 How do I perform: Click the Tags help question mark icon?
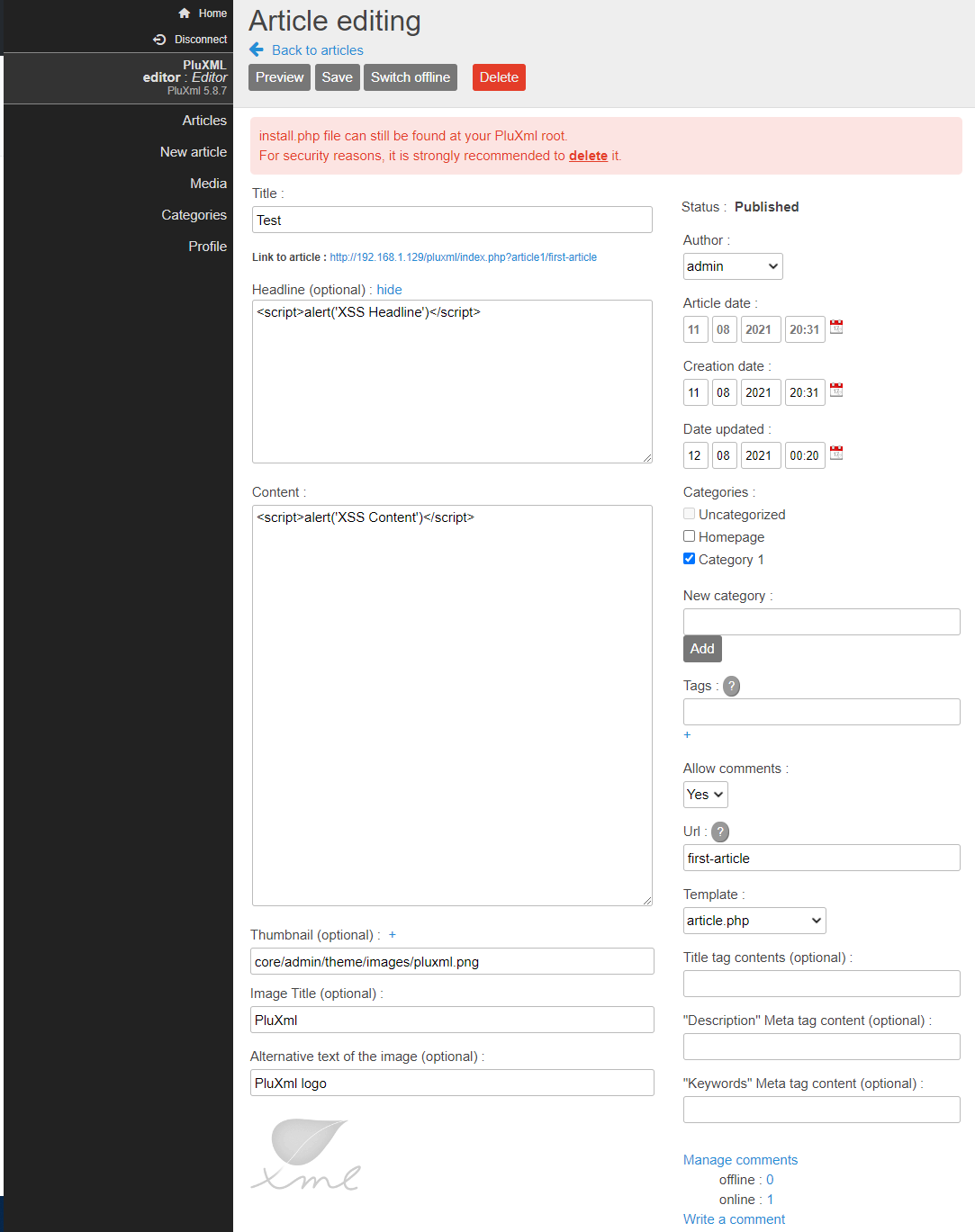coord(732,686)
